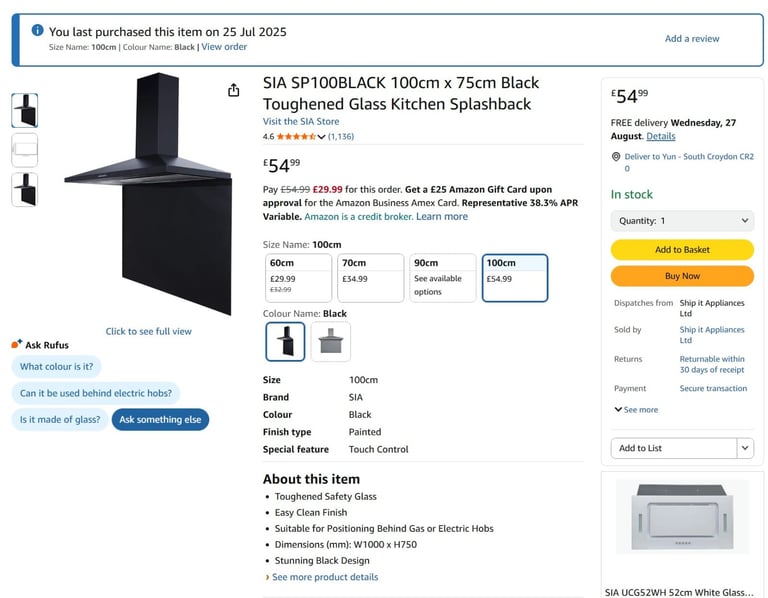The image size is (768, 598).
Task: Select second white product thumbnail
Action: tap(24, 150)
